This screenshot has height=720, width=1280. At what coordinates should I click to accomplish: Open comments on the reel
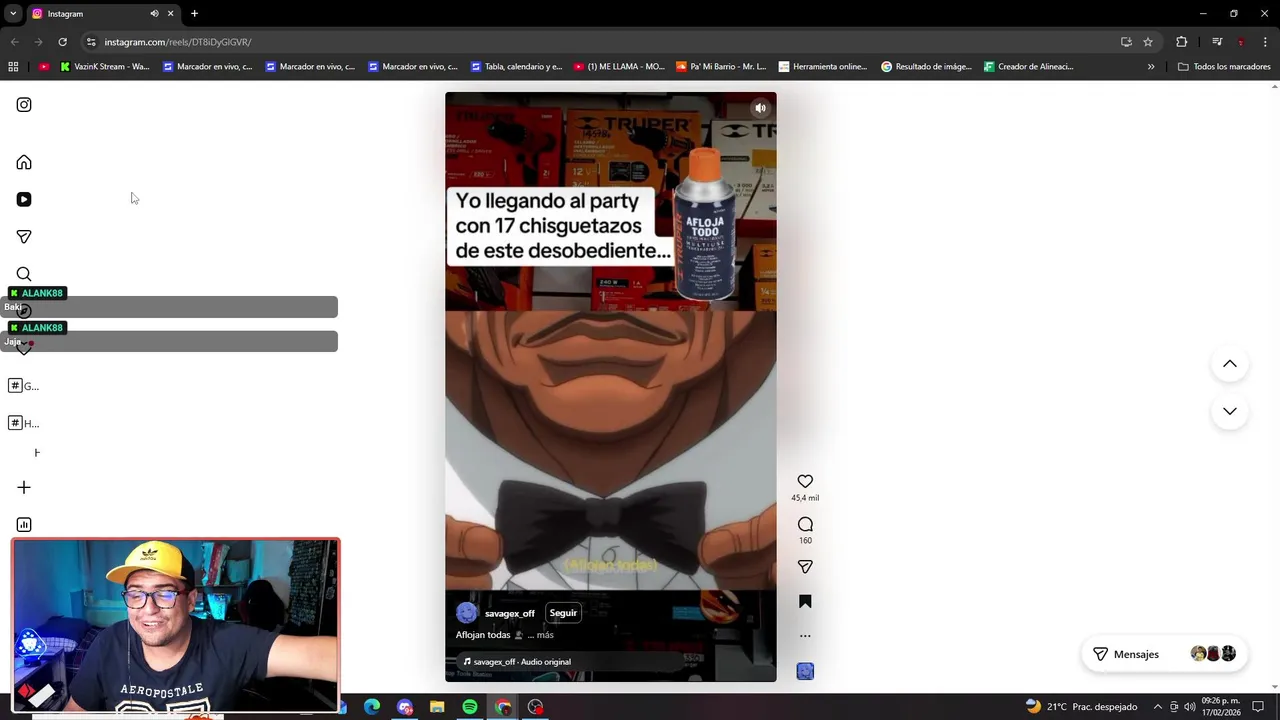(x=805, y=524)
